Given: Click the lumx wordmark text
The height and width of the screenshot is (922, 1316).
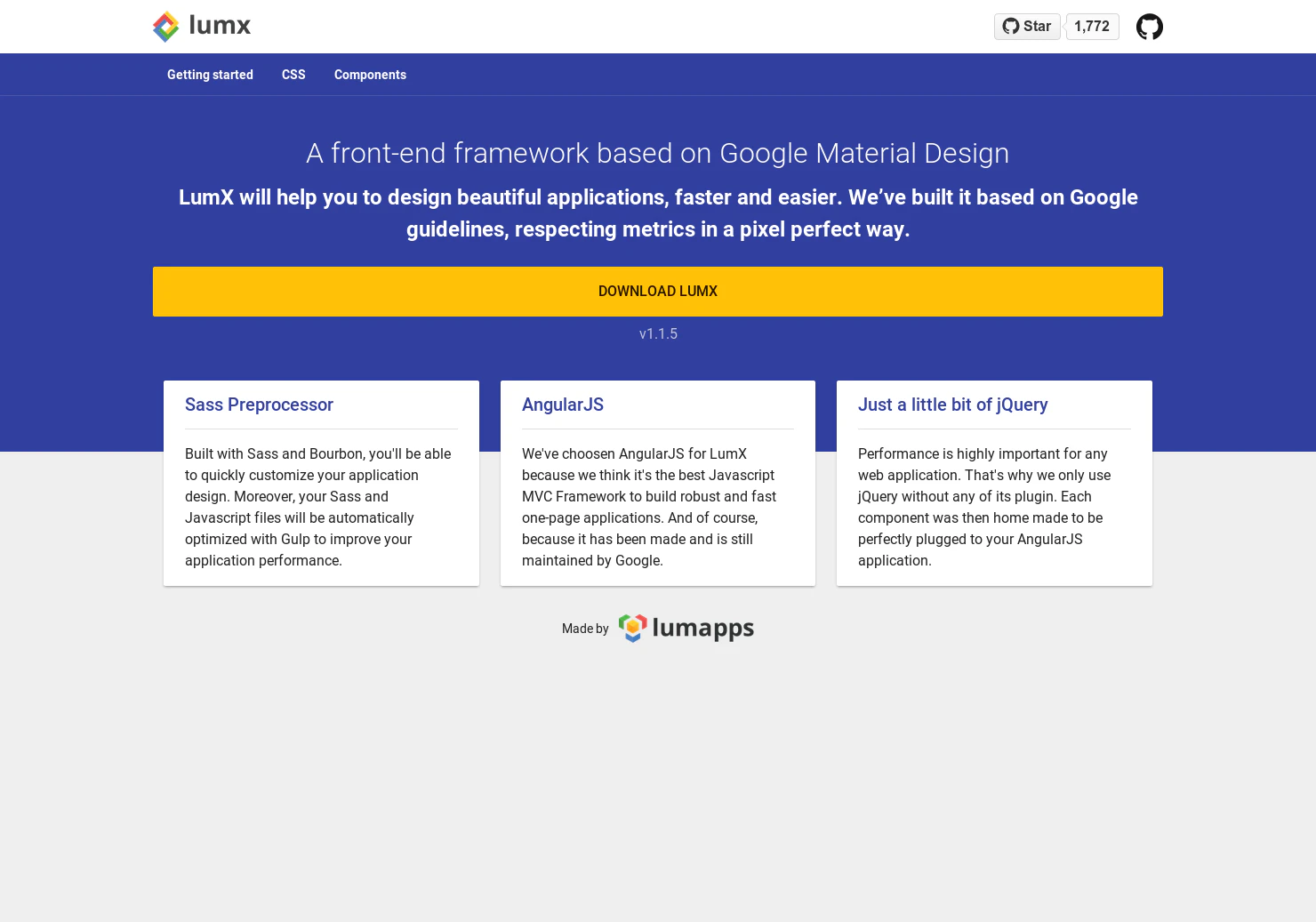Looking at the screenshot, I should point(220,25).
